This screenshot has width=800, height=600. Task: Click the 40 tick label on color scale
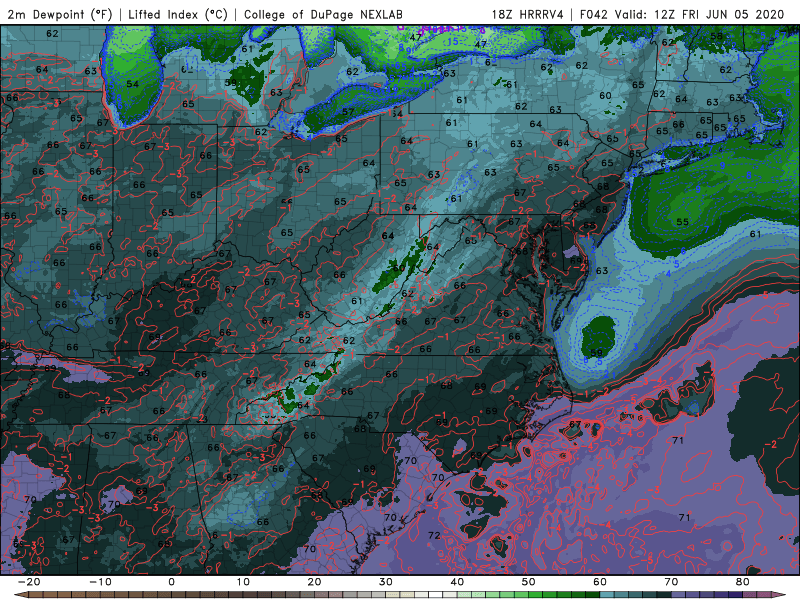457,582
